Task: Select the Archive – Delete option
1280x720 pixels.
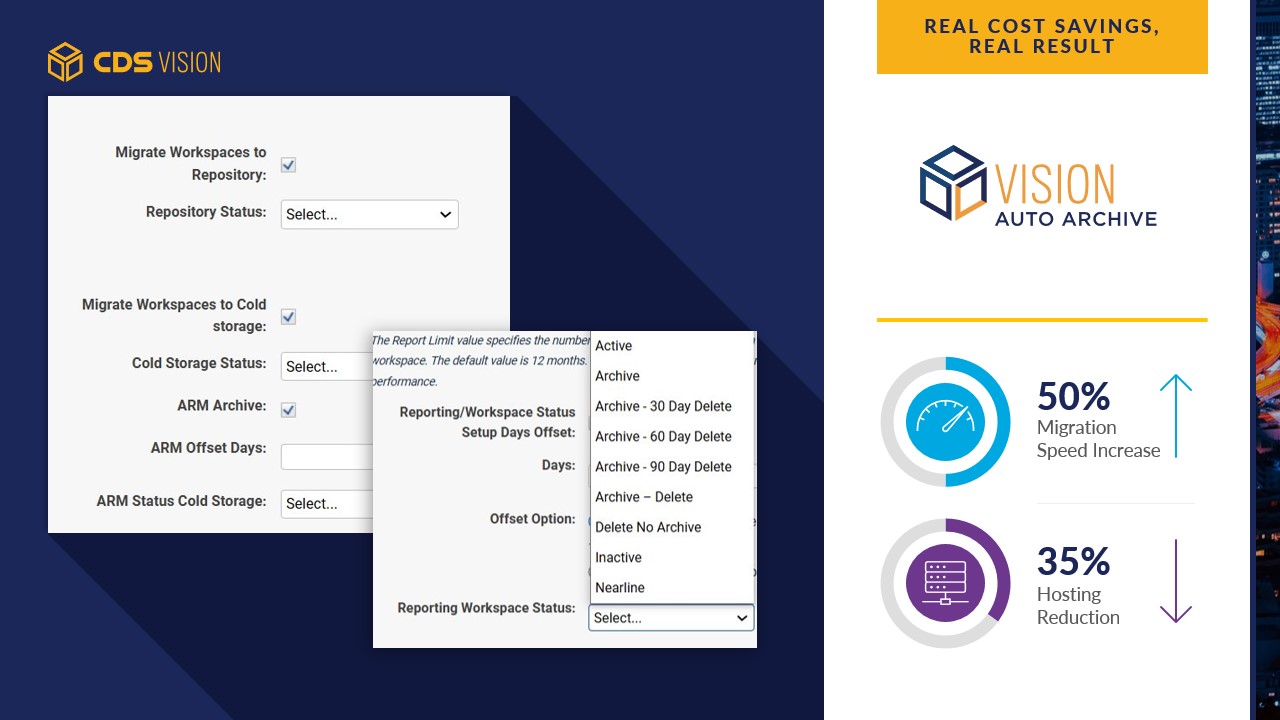Action: click(x=671, y=497)
